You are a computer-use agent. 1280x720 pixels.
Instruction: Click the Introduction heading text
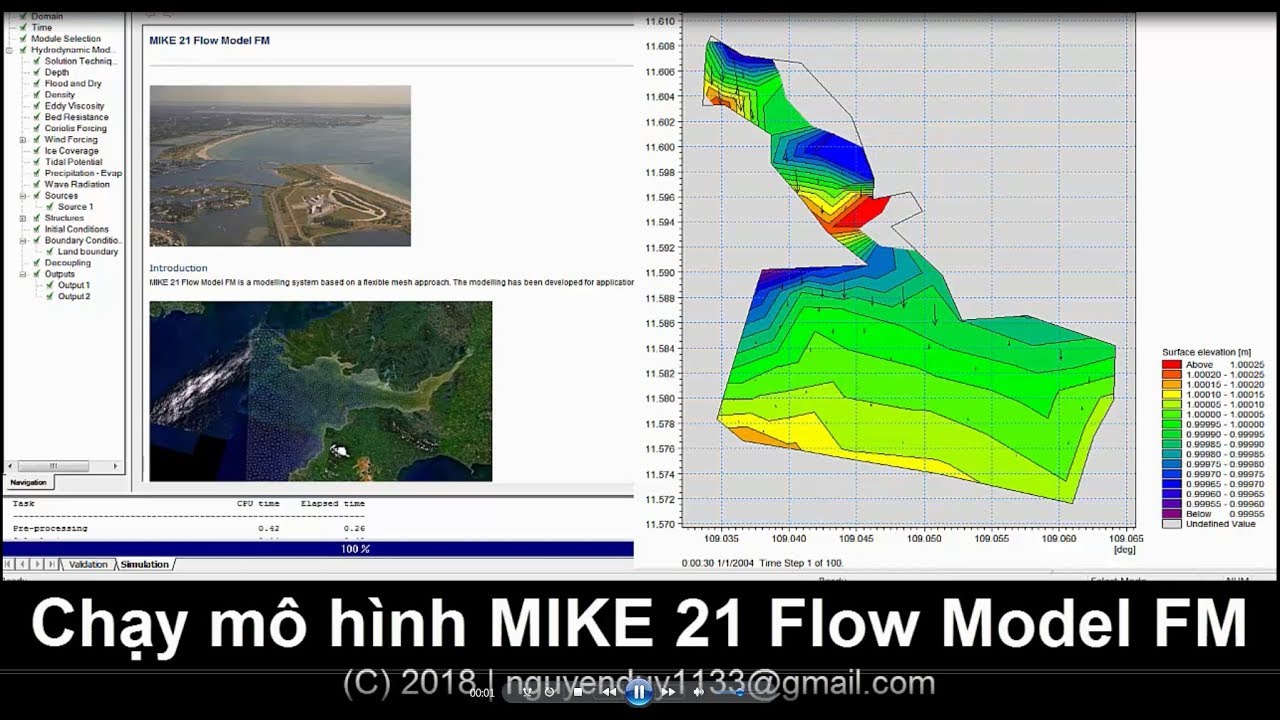tap(178, 268)
